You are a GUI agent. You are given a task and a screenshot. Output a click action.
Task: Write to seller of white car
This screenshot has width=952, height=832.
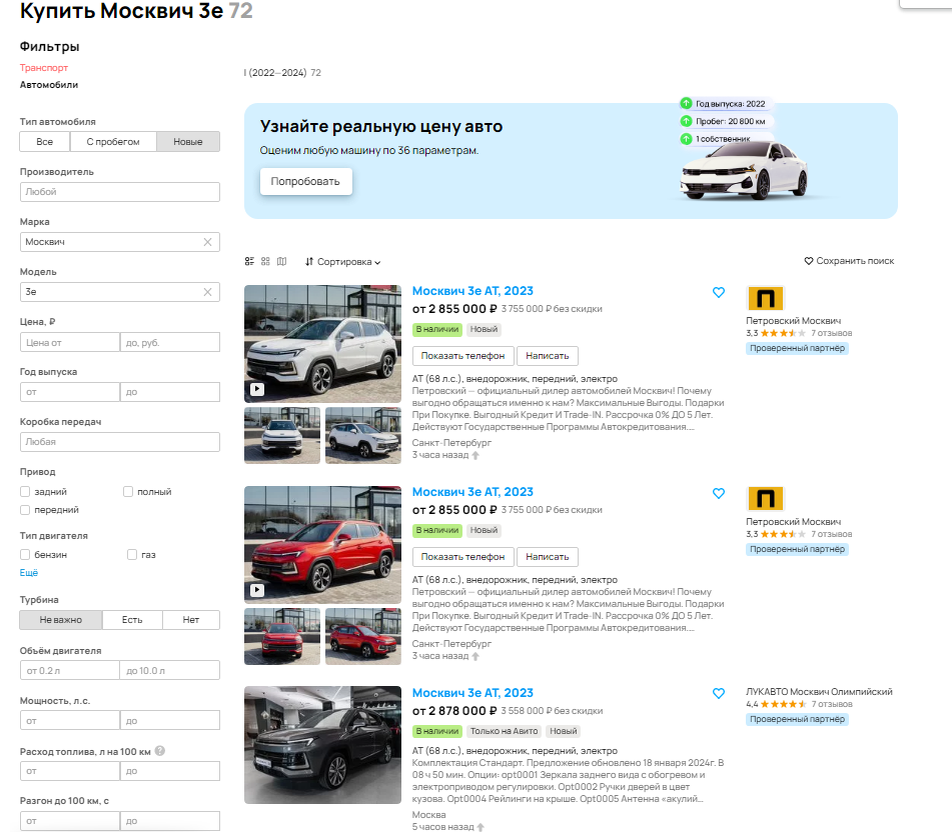click(x=547, y=356)
